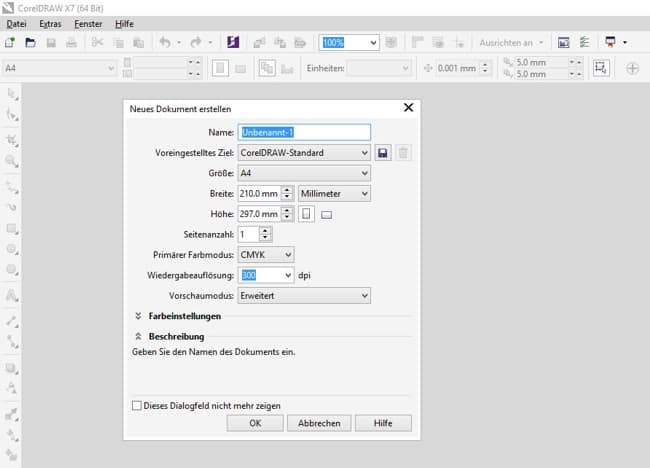Viewport: 650px width, 468px height.
Task: Click the purple Corel CONNECT search icon
Action: [233, 42]
